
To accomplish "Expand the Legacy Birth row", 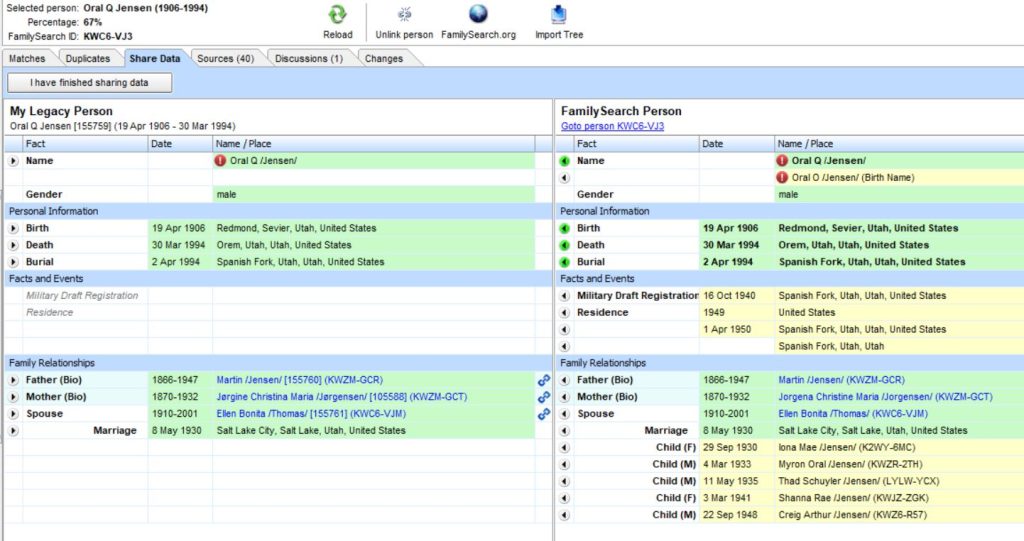I will pos(14,228).
